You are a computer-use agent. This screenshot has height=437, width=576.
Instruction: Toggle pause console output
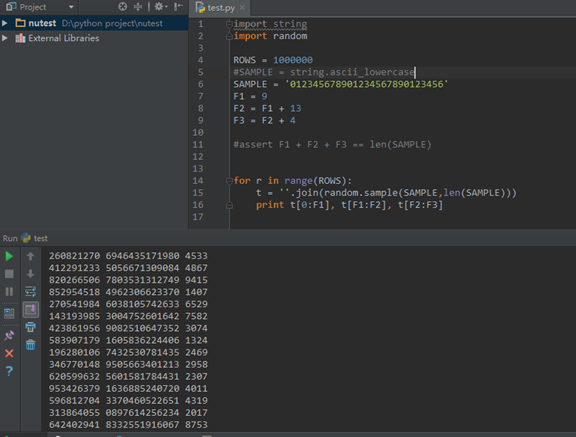9,292
